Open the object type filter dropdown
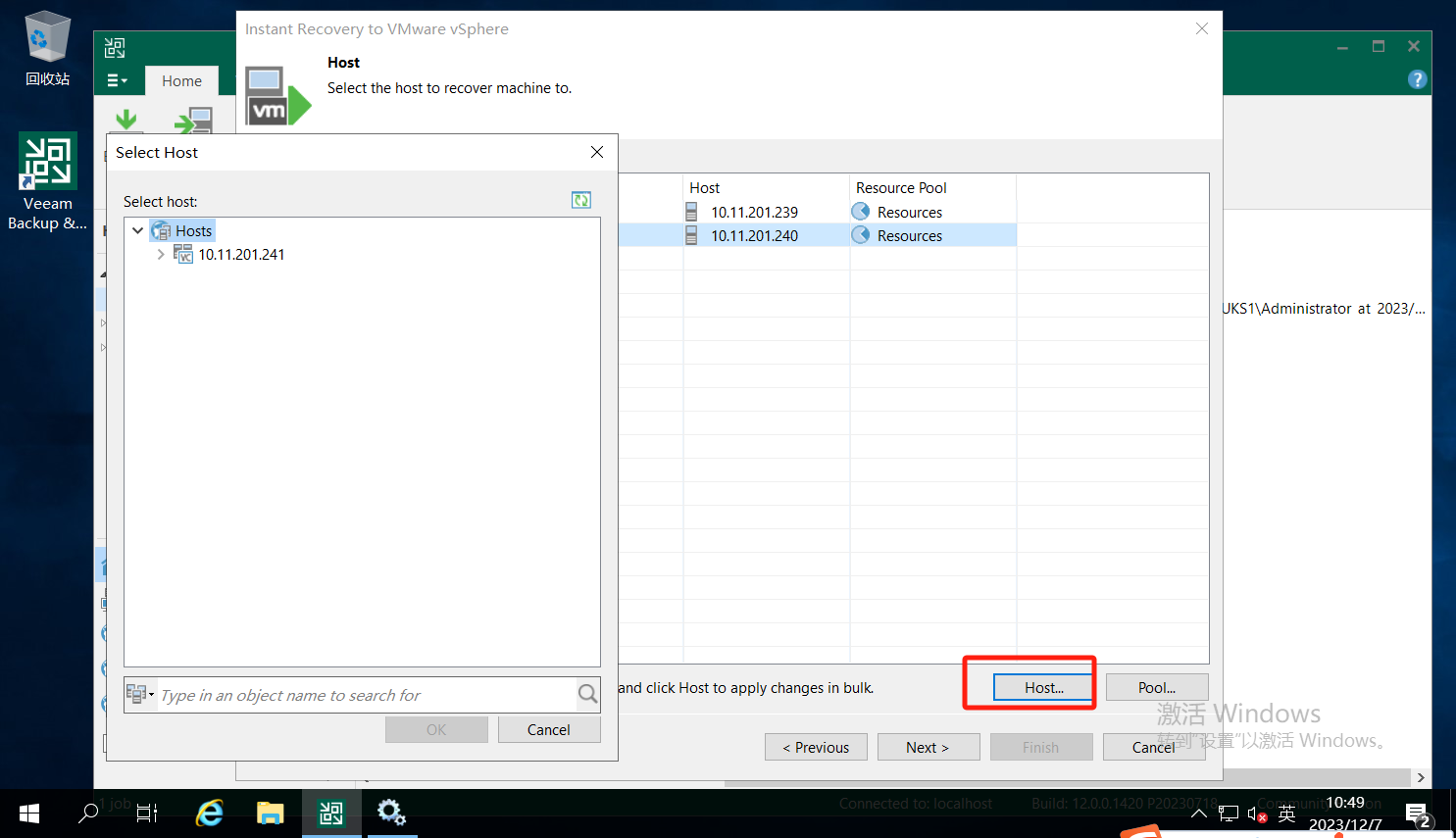The image size is (1456, 838). pyautogui.click(x=140, y=695)
